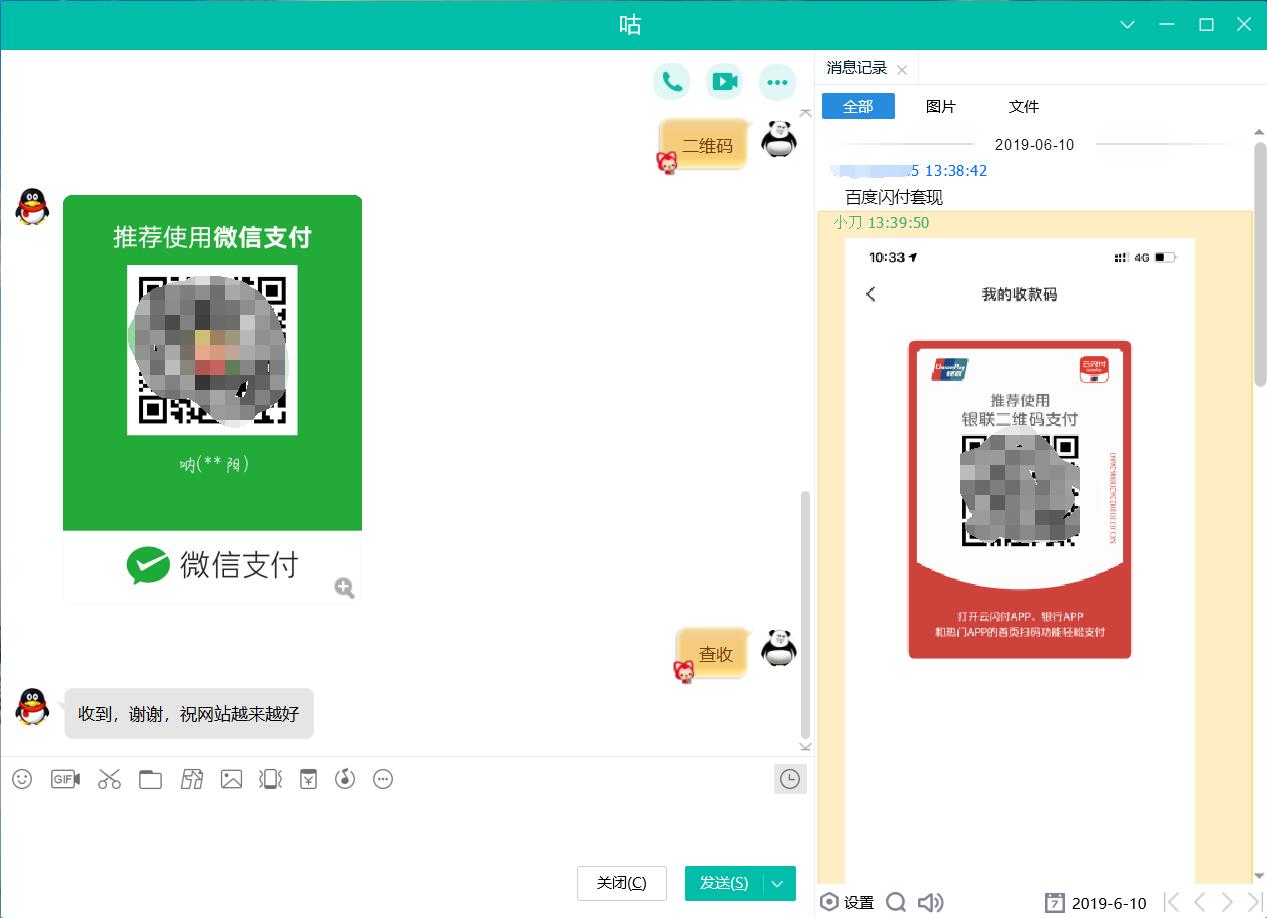This screenshot has height=918, width=1267.
Task: Click the folder icon to send a file
Action: pos(150,779)
